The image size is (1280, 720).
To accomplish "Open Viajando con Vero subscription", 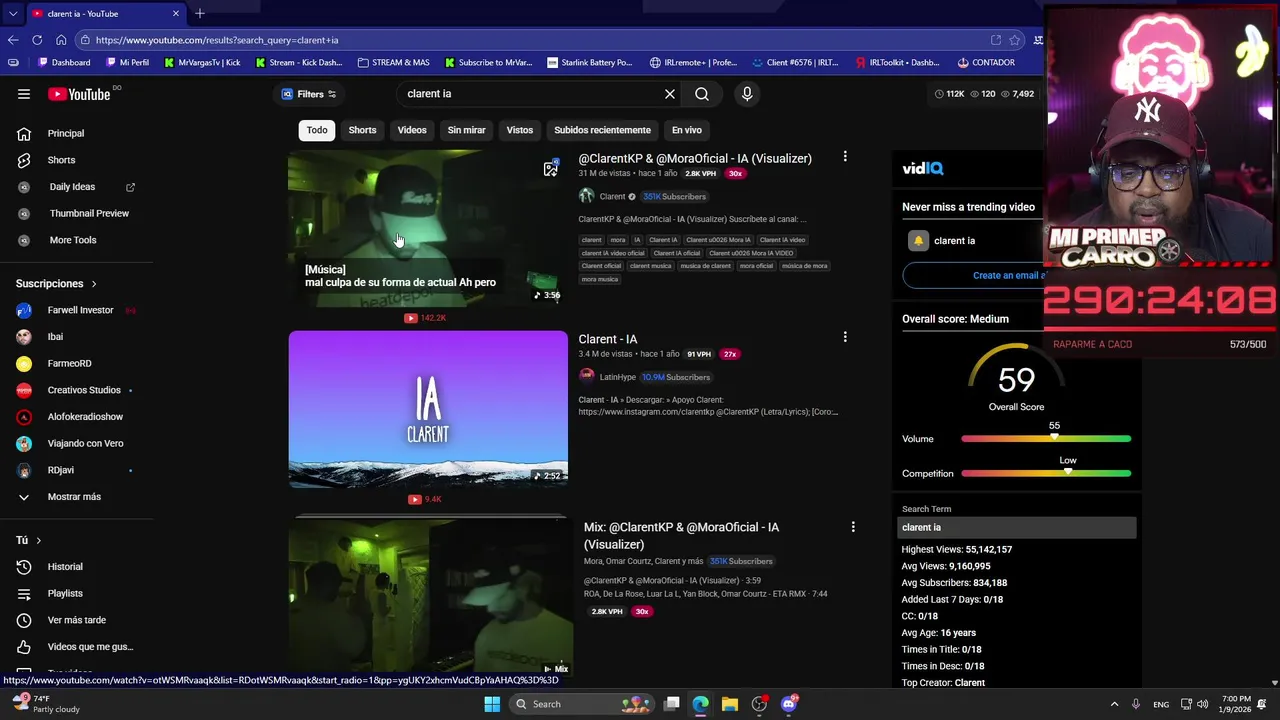I will (85, 443).
